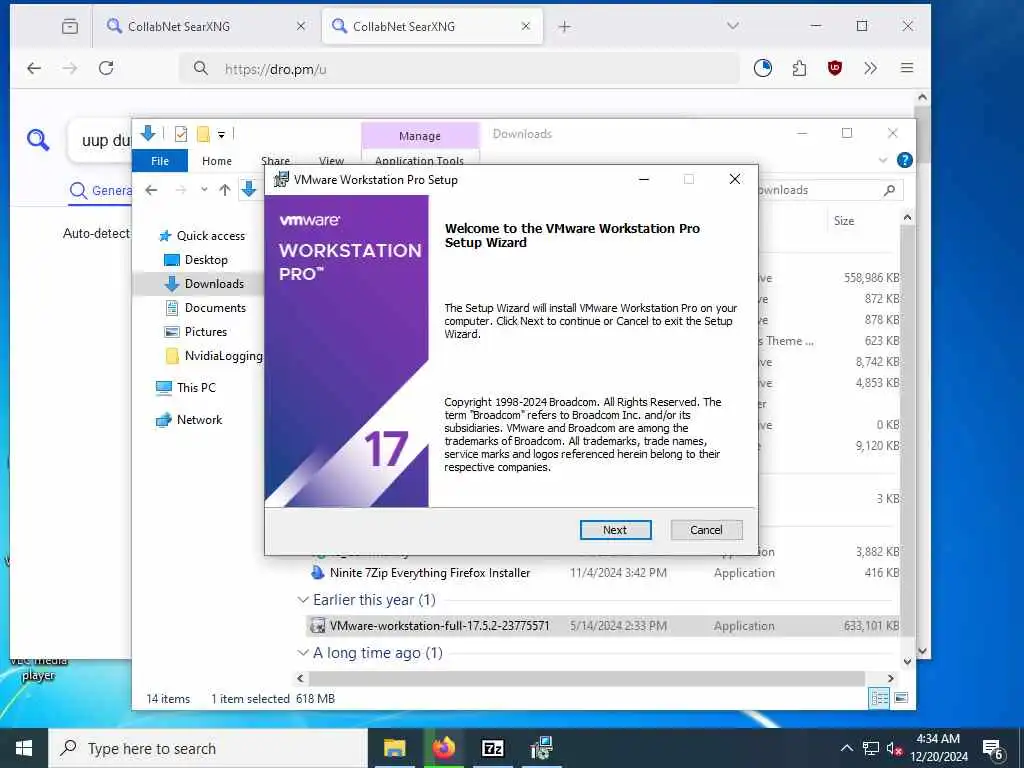Reload page in Firefox
This screenshot has height=768, width=1024.
(106, 68)
